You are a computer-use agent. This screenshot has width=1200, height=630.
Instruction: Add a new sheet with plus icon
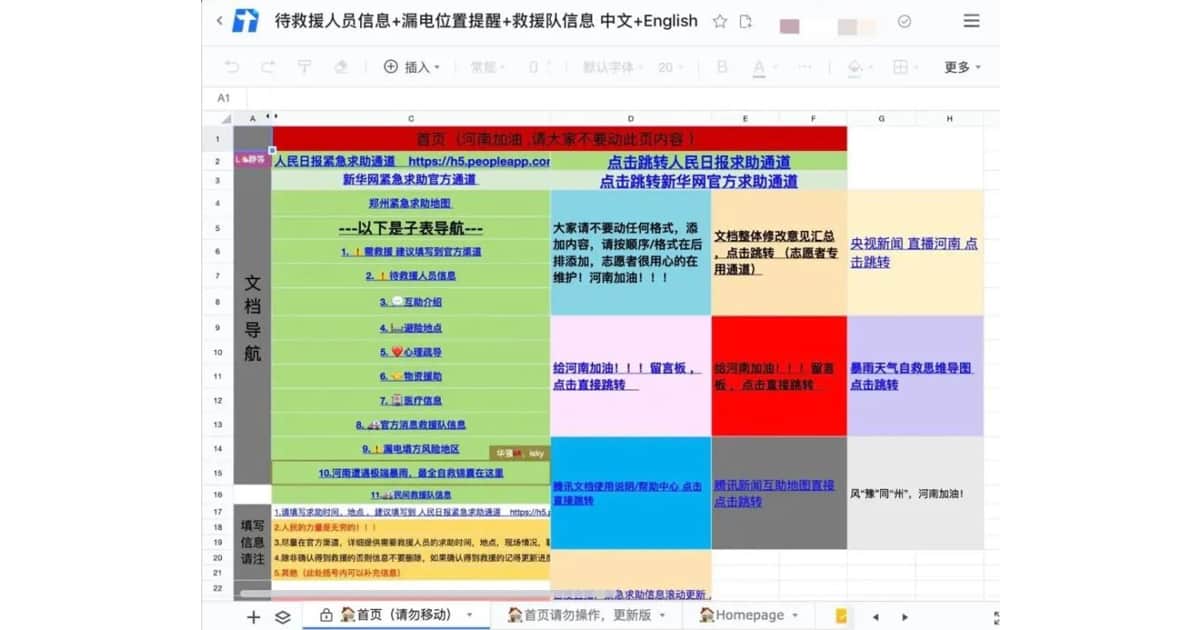pos(253,616)
